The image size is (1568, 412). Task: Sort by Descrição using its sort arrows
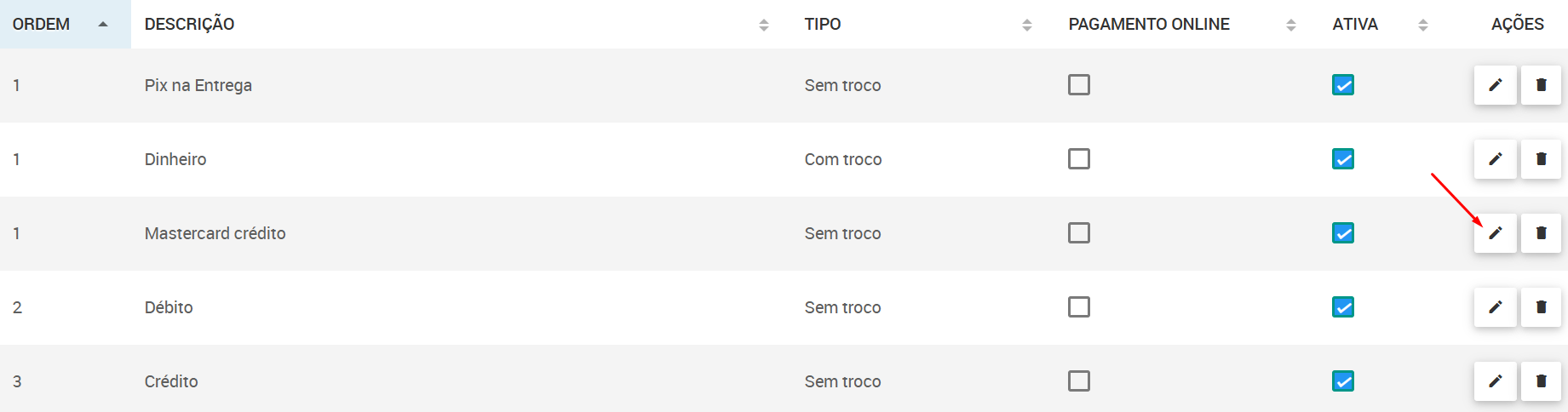pyautogui.click(x=764, y=25)
